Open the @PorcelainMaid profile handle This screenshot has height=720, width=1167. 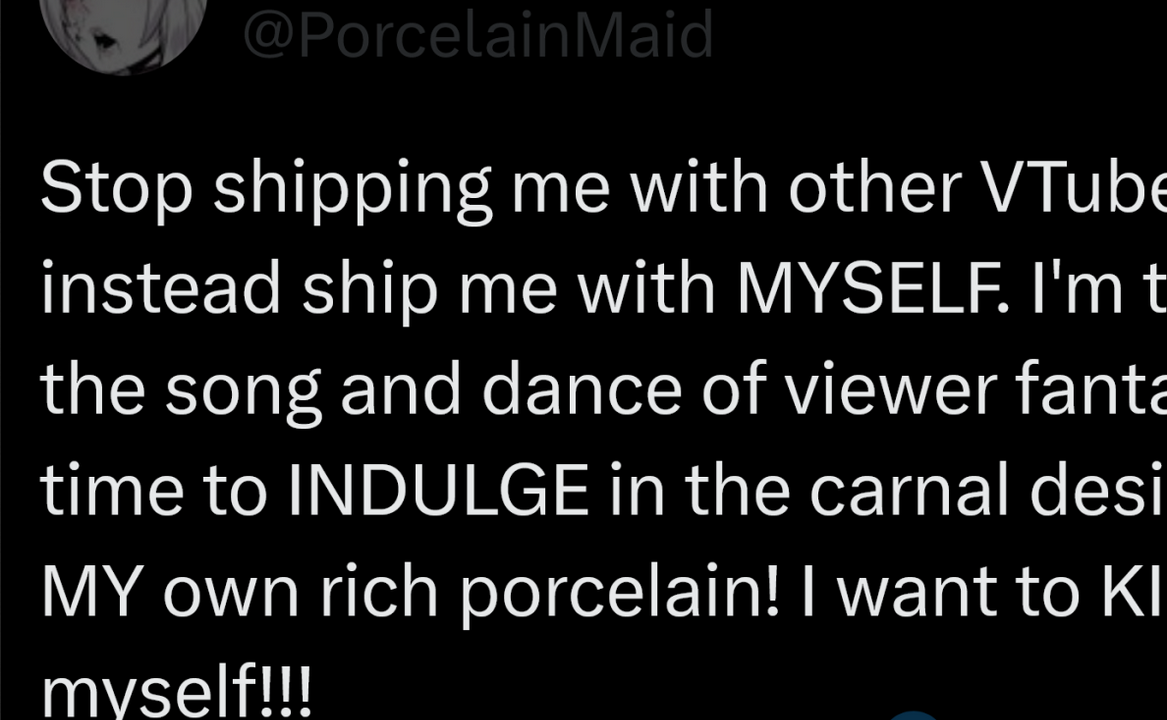(477, 35)
